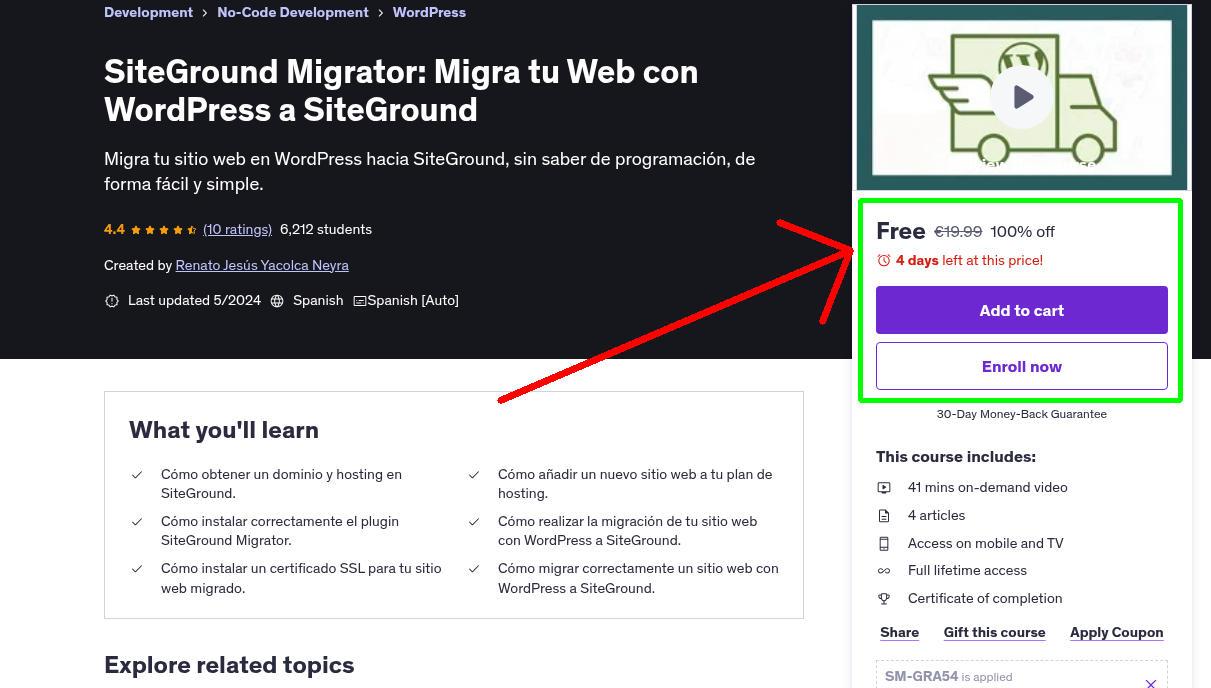
Task: Open instructor Renato Jesús Yacolca Neyra's profile
Action: tap(262, 265)
